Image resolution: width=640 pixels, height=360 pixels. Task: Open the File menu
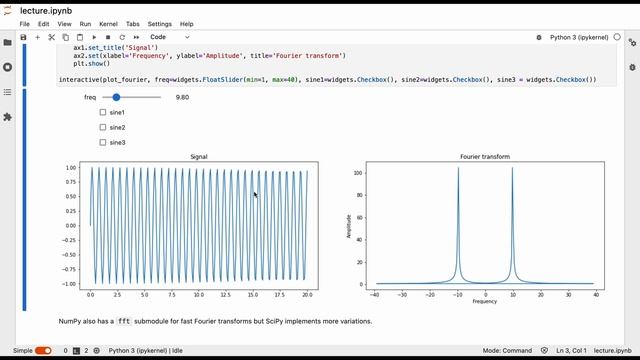click(x=24, y=24)
